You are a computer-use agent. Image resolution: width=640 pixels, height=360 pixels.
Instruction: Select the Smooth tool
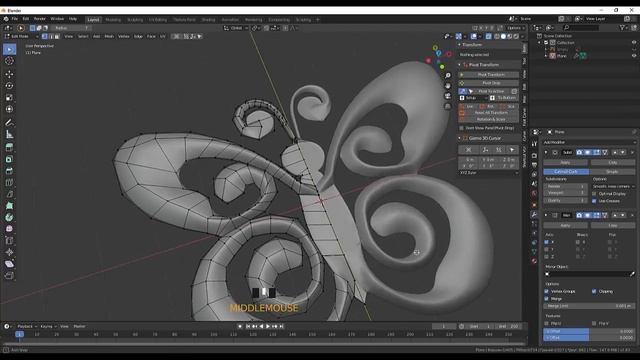9,229
